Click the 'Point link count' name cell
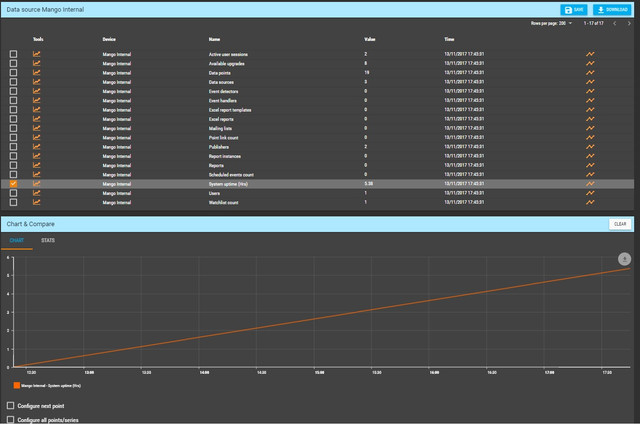Viewport: 640px width, 424px height. tap(223, 138)
